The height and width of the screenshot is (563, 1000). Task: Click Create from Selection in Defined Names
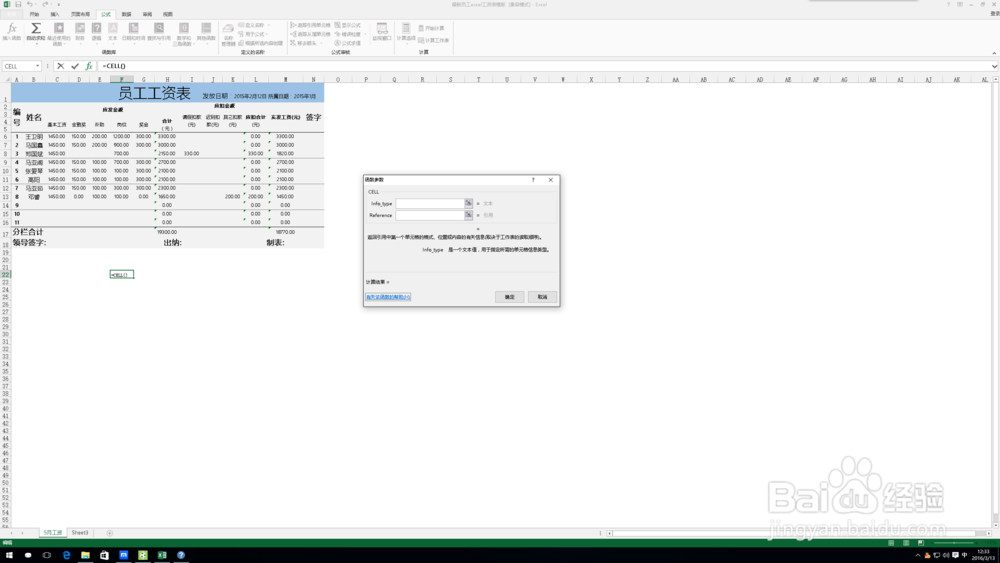pos(261,43)
